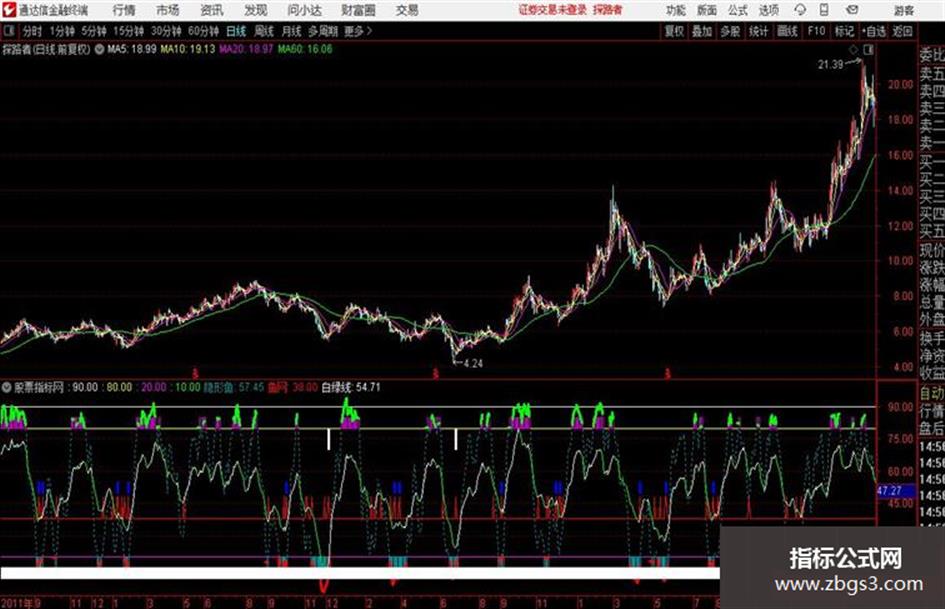This screenshot has width=945, height=609.
Task: Click the diamond icon at chart corner
Action: pyautogui.click(x=853, y=50)
